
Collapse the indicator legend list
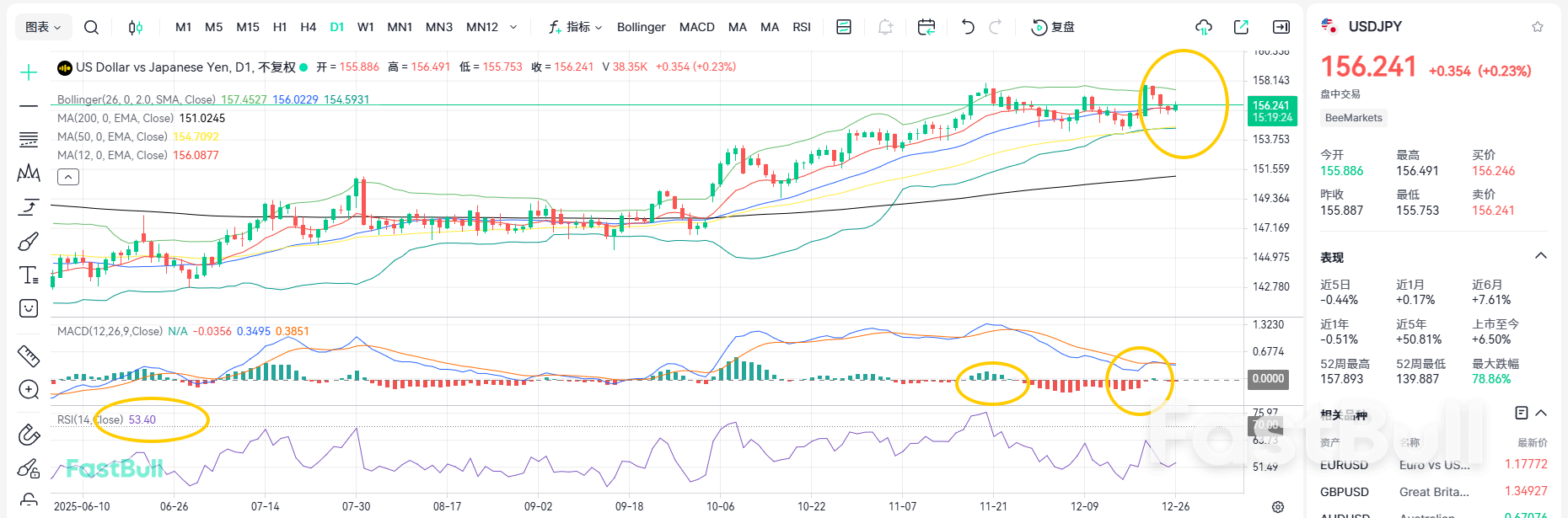point(68,177)
